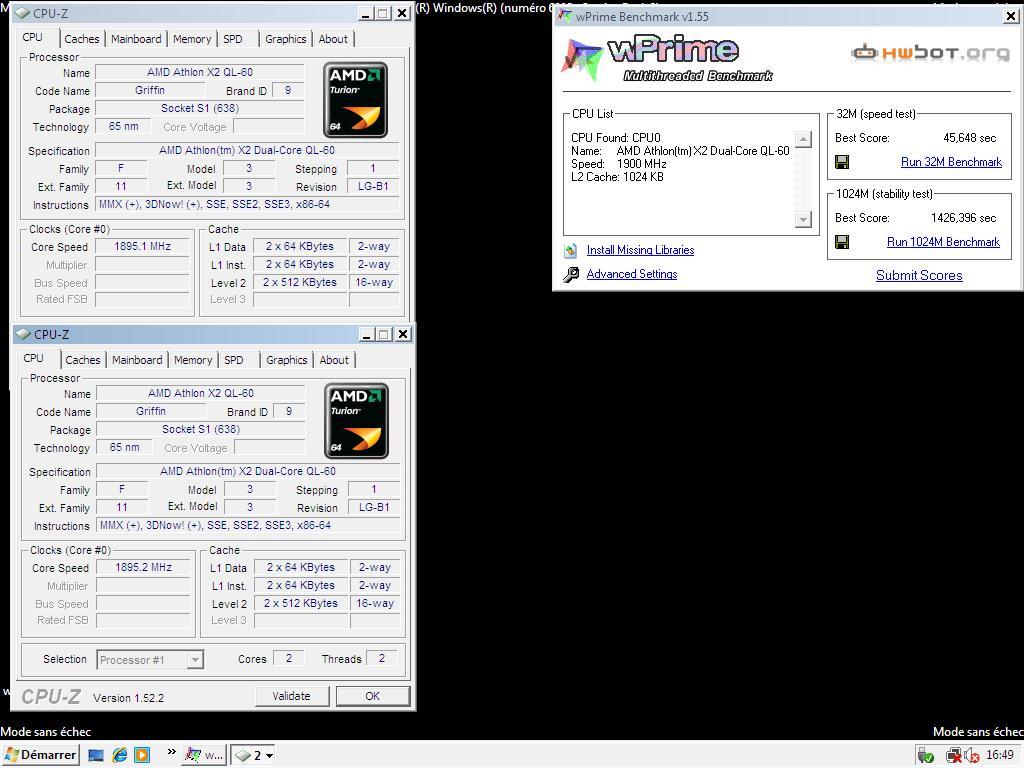Image resolution: width=1024 pixels, height=768 pixels.
Task: Click the Cores count field showing 2
Action: point(289,658)
